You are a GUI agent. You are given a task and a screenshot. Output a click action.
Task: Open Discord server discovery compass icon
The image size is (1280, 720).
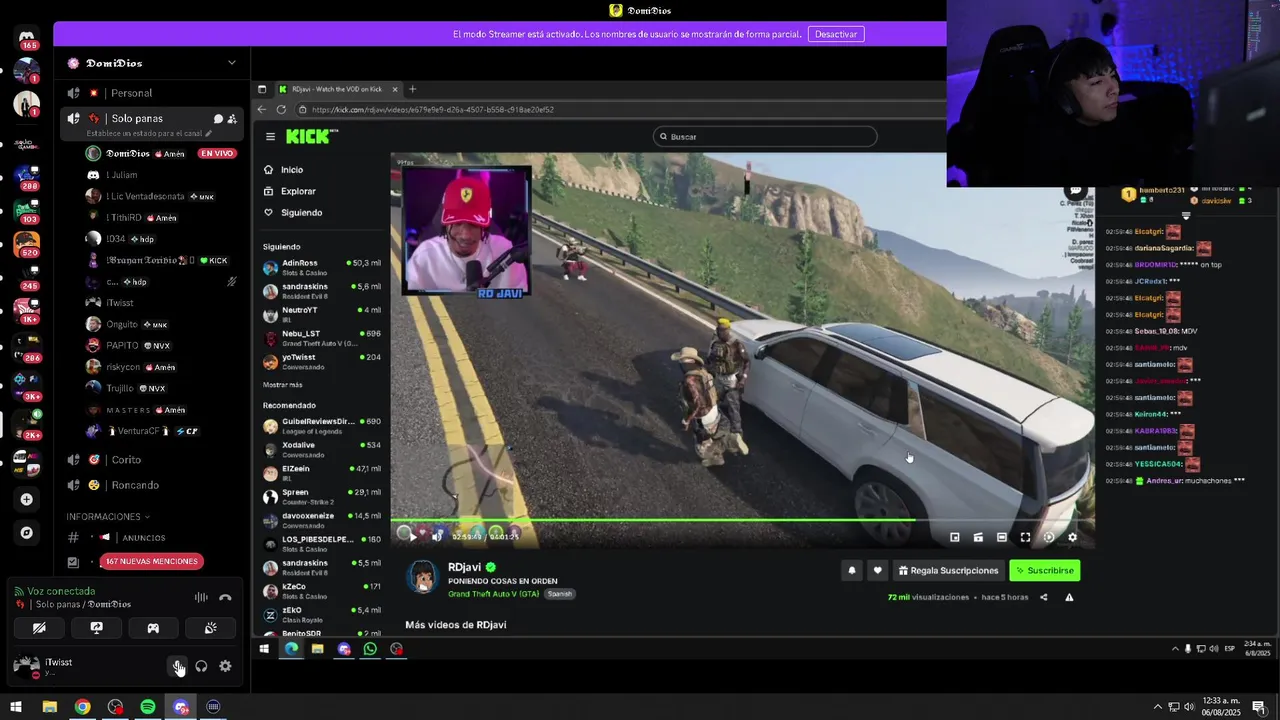(27, 533)
